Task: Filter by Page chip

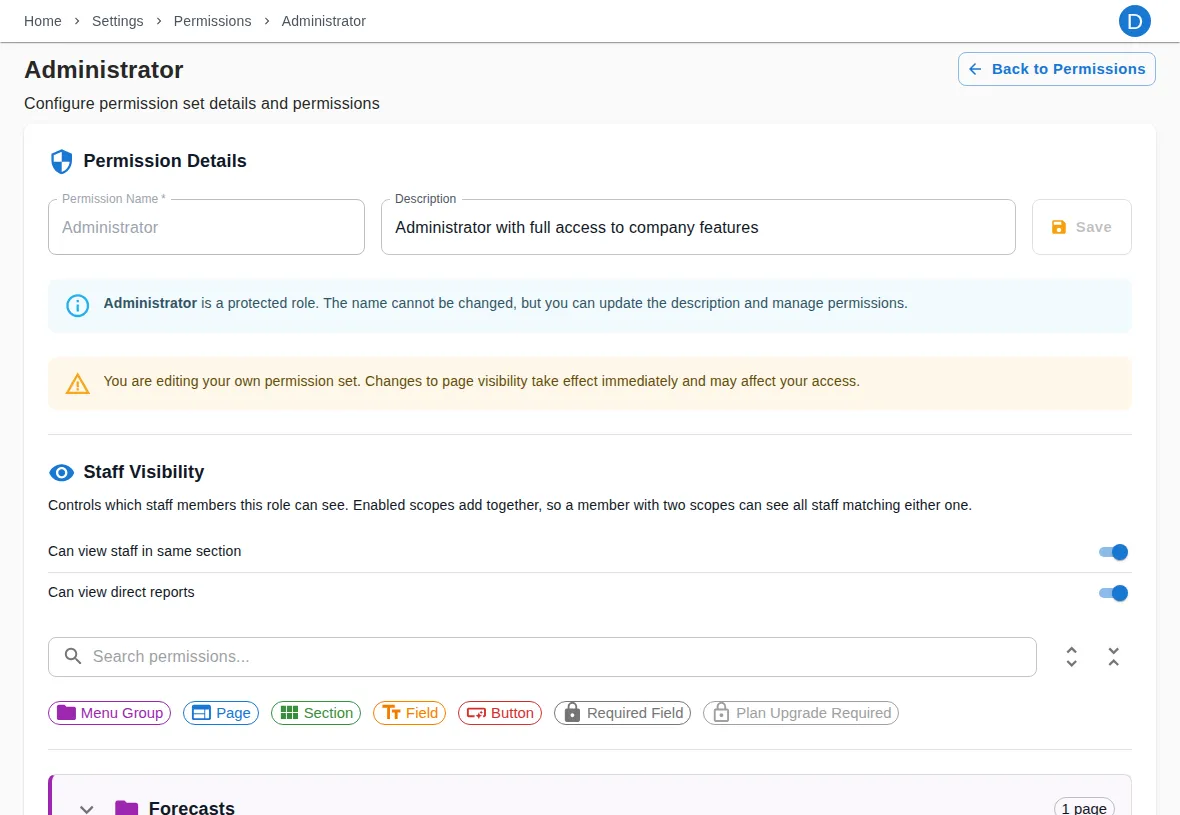Action: coord(221,713)
